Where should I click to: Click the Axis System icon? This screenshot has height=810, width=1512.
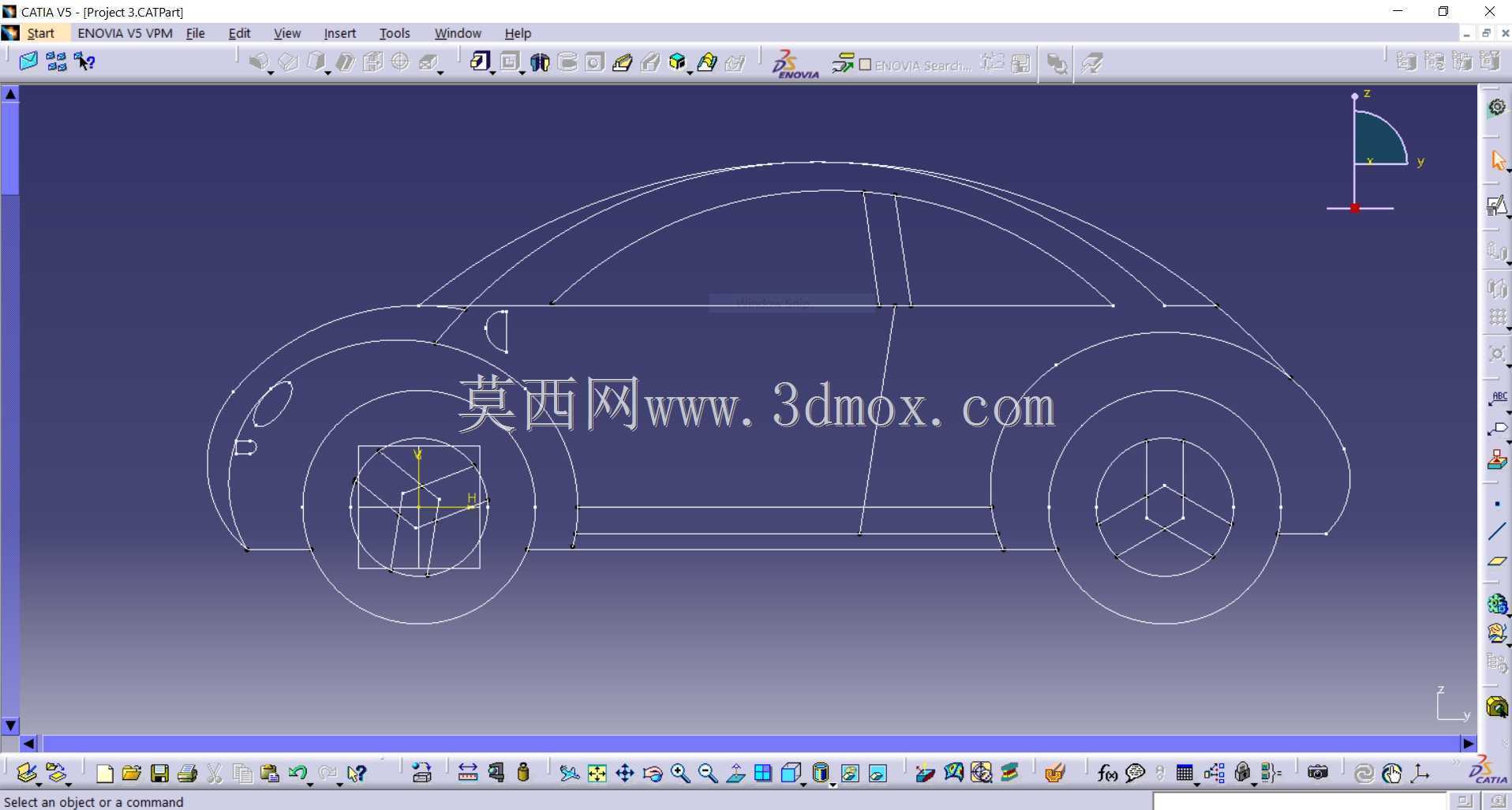point(1420,774)
